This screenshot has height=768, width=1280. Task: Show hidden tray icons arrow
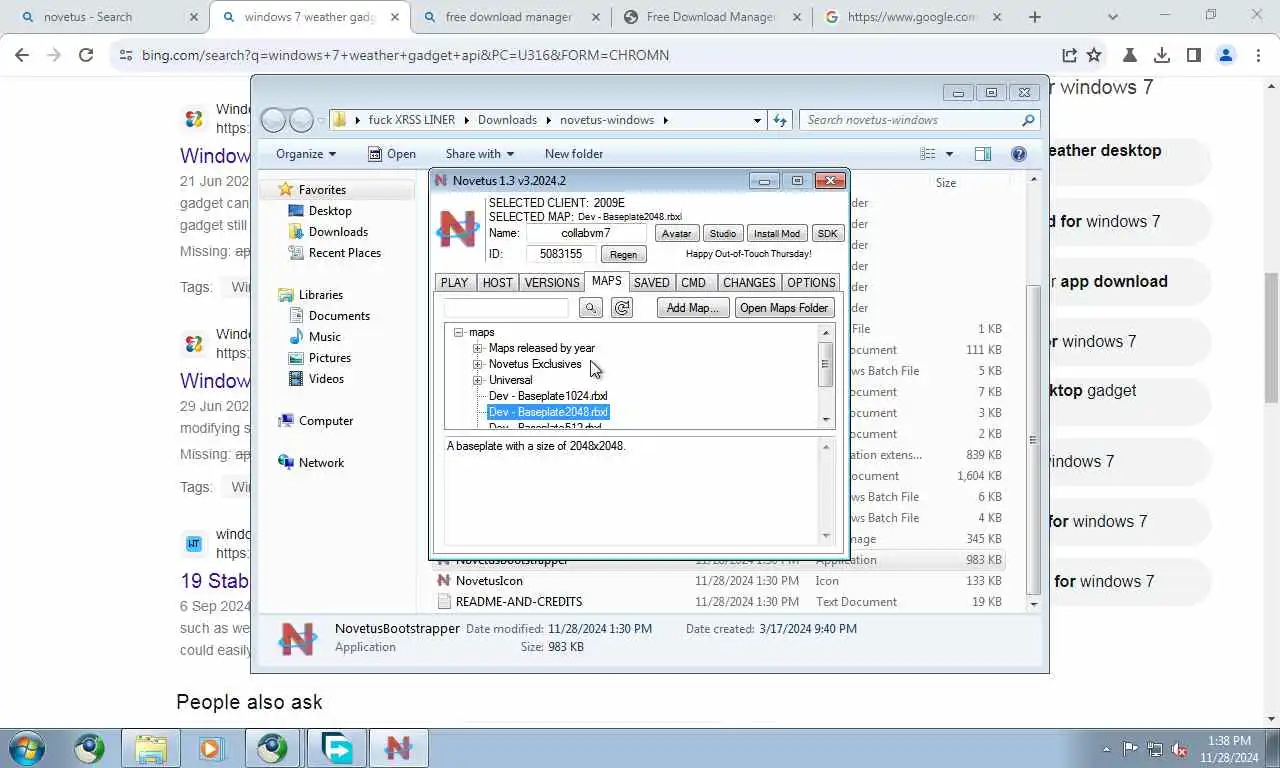point(1106,749)
